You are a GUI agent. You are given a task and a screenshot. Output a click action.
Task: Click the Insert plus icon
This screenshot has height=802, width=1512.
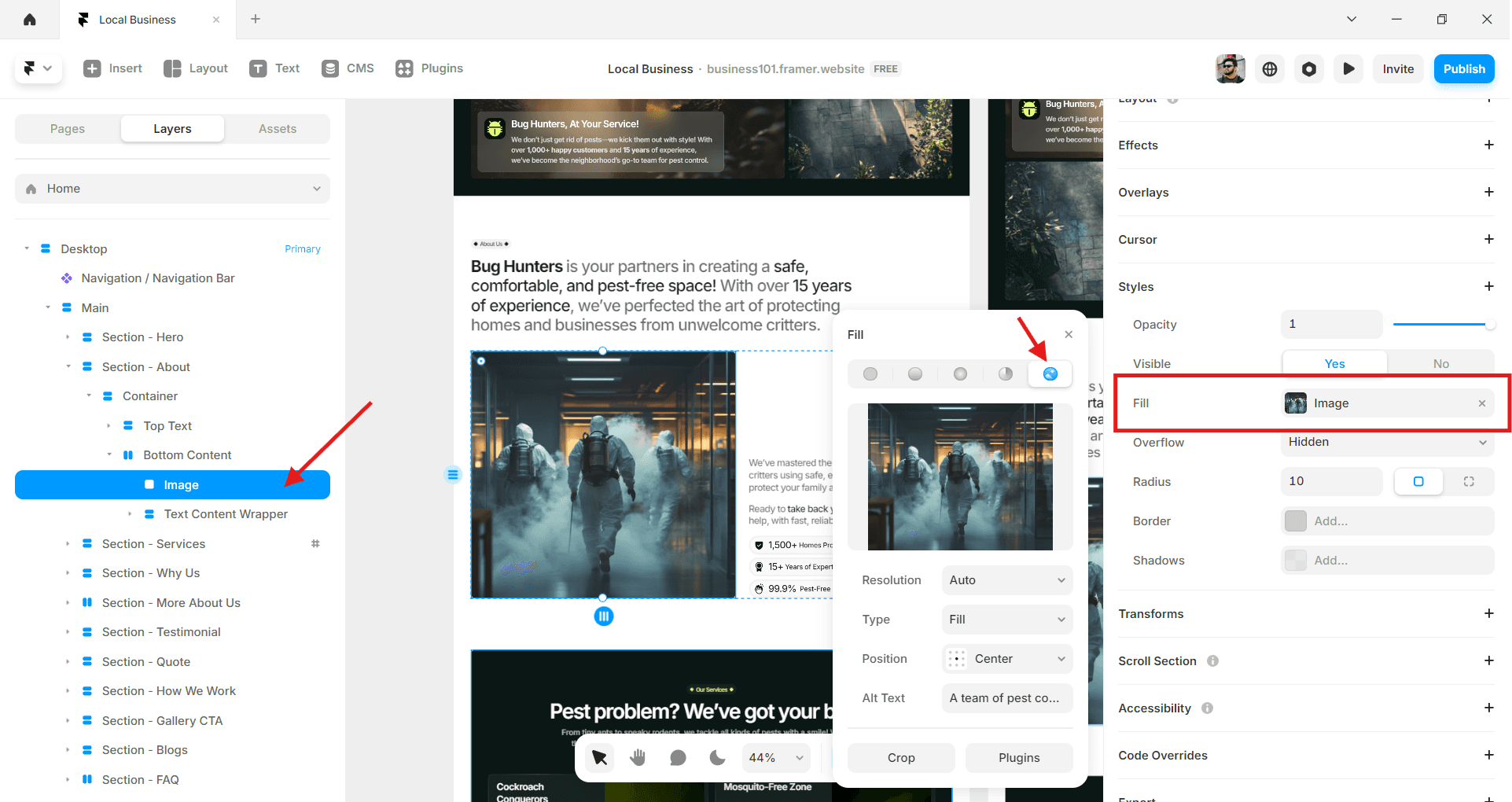(92, 68)
